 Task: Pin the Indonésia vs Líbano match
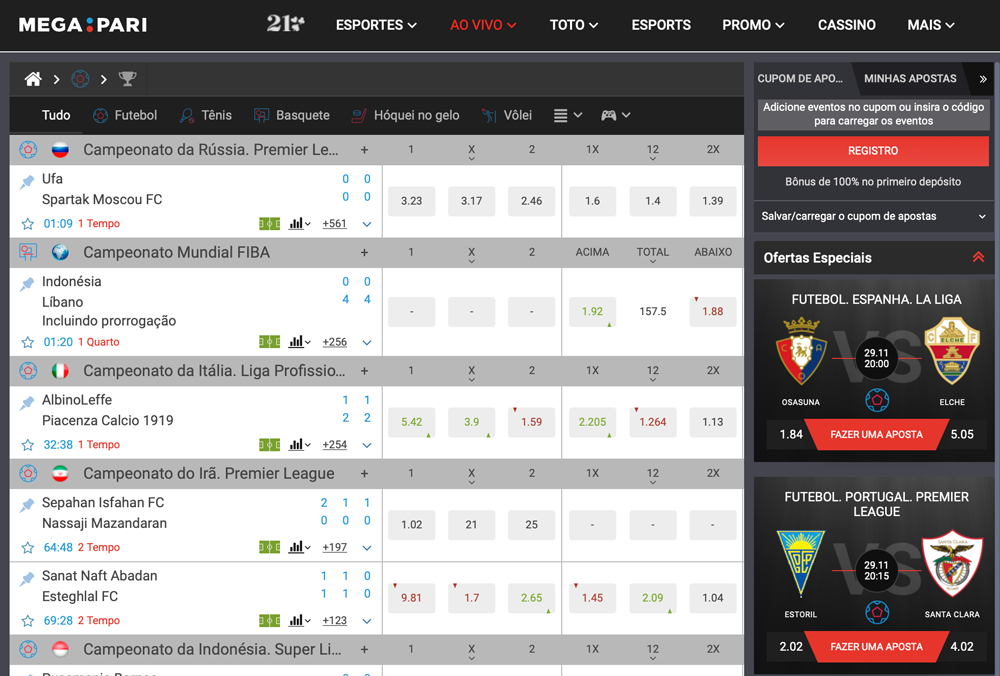pyautogui.click(x=27, y=284)
